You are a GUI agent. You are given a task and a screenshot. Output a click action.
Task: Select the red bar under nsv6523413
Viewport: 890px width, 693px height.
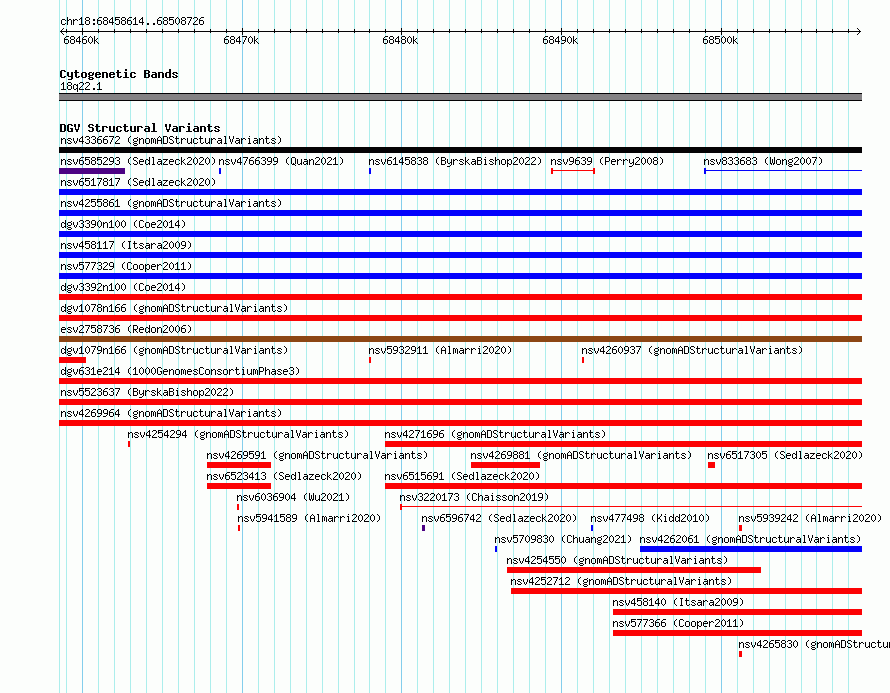239,486
